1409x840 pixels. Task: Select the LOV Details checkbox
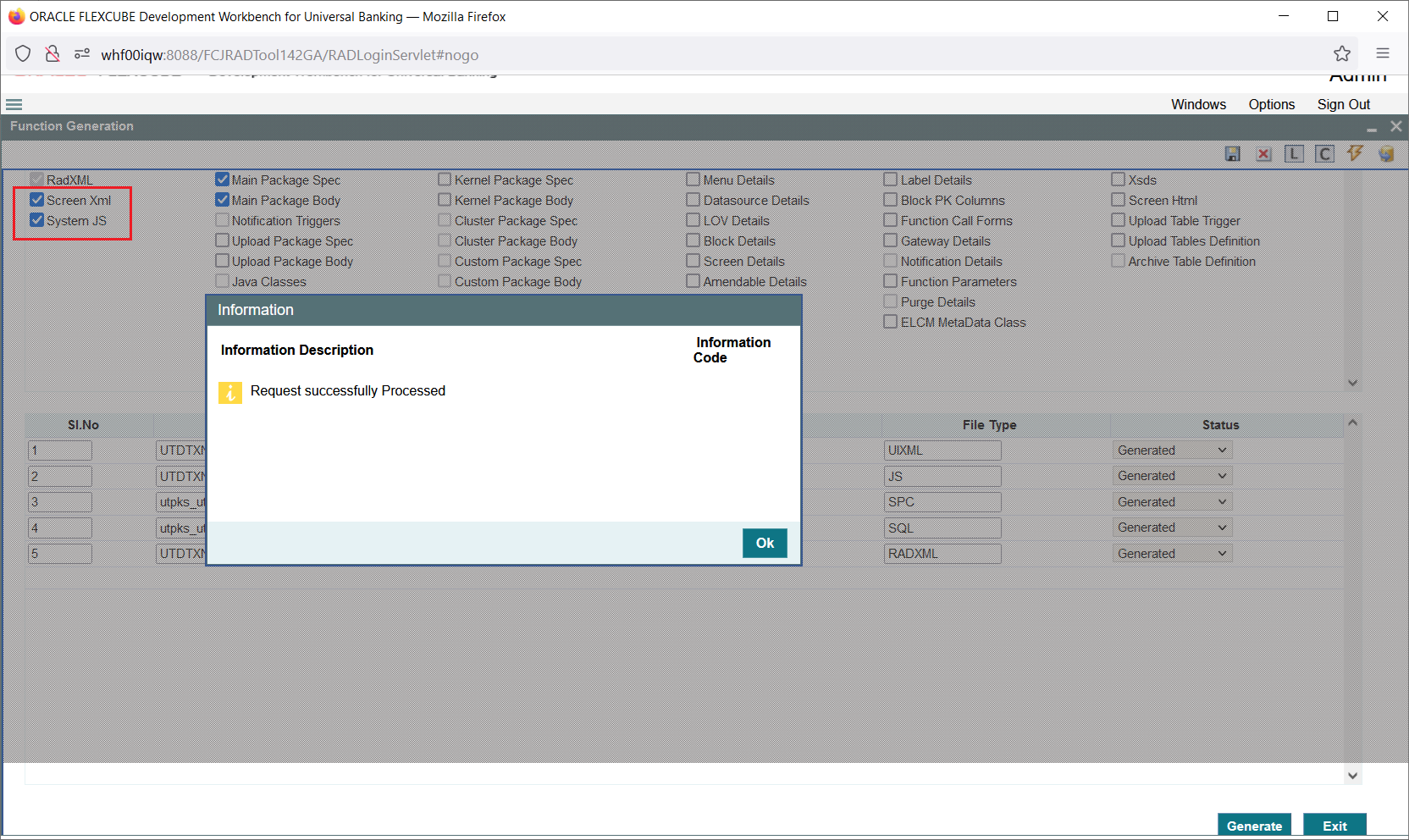(x=693, y=220)
